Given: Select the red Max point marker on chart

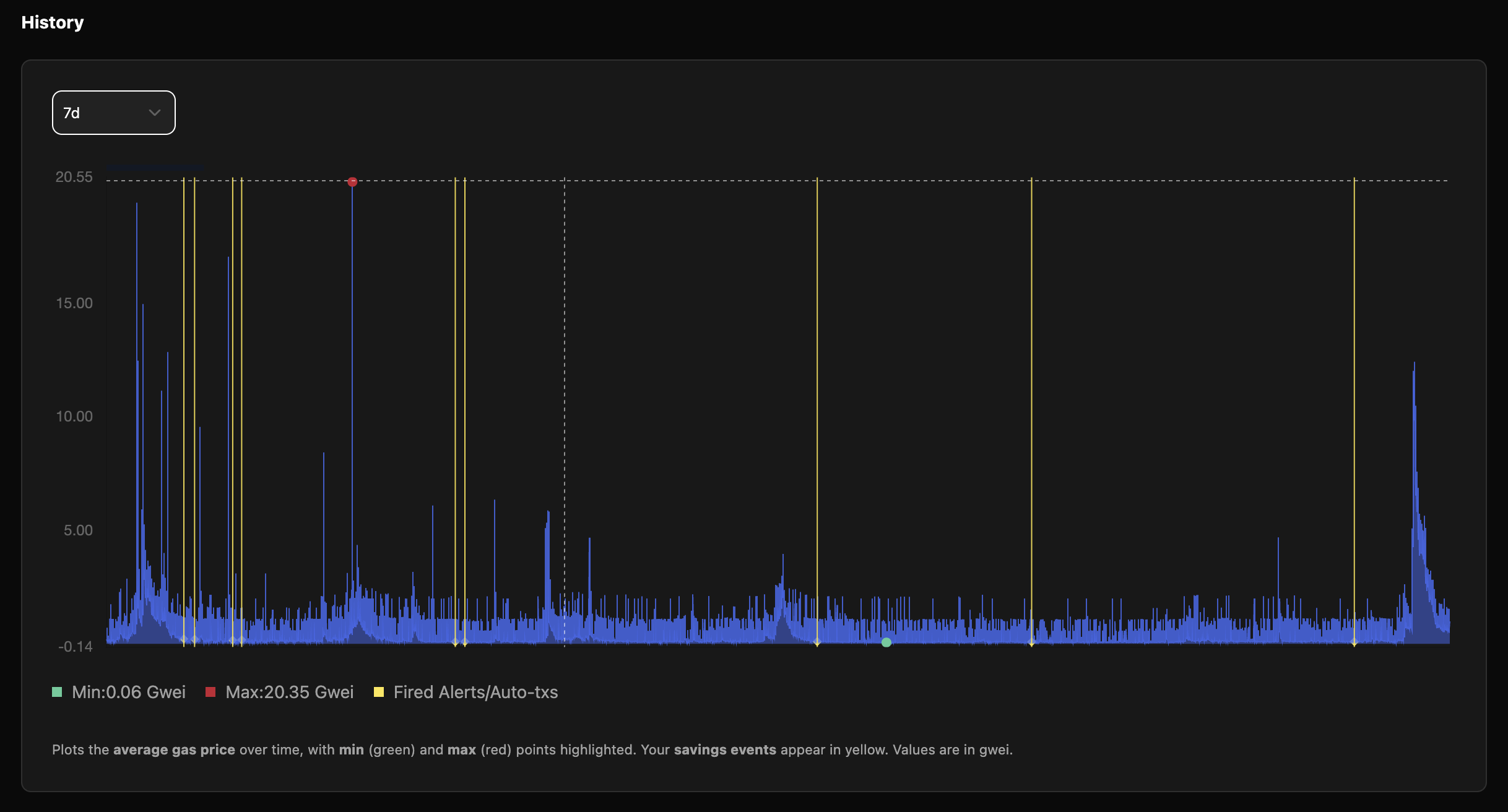Looking at the screenshot, I should pyautogui.click(x=352, y=181).
